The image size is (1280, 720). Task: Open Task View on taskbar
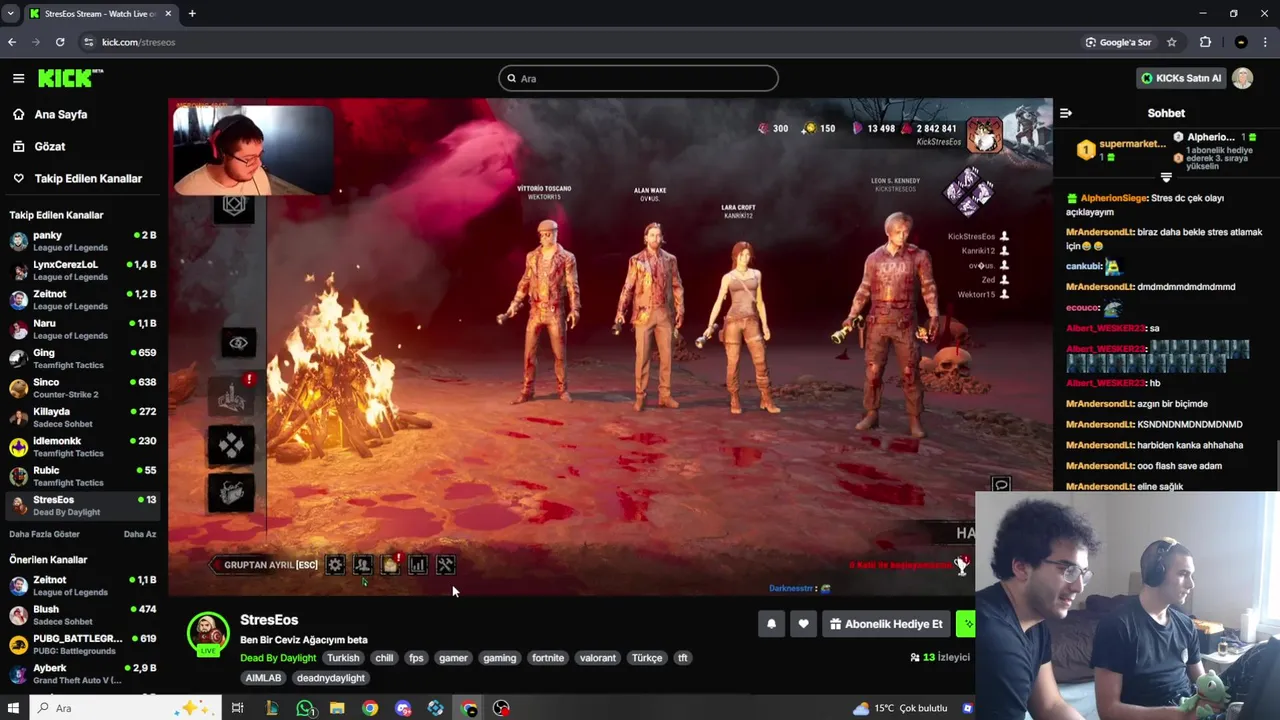(237, 708)
